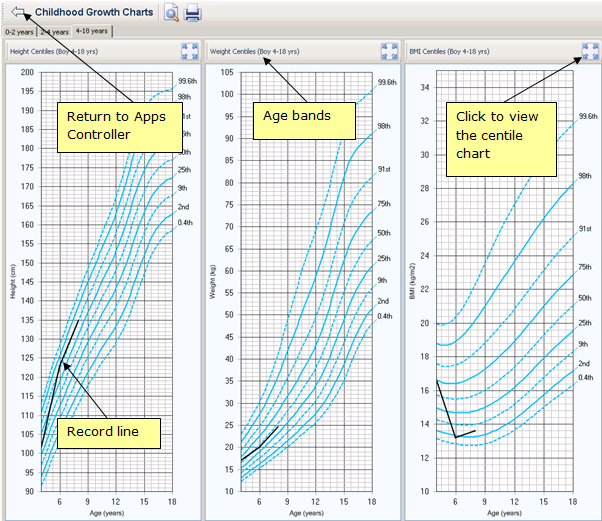The width and height of the screenshot is (602, 521).
Task: Click the Weight Centiles (Boy 4-18 yrs) panel title
Action: tap(258, 51)
